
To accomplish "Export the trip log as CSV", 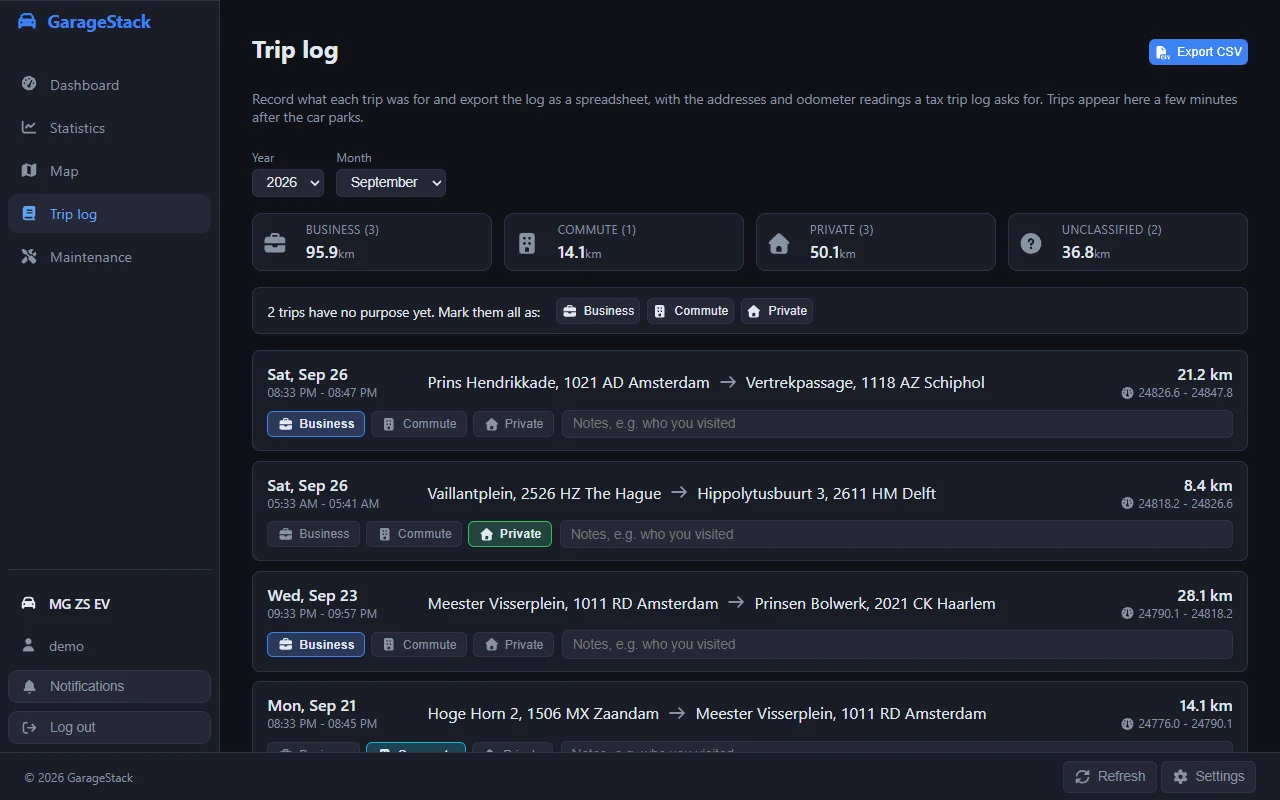I will coord(1198,52).
